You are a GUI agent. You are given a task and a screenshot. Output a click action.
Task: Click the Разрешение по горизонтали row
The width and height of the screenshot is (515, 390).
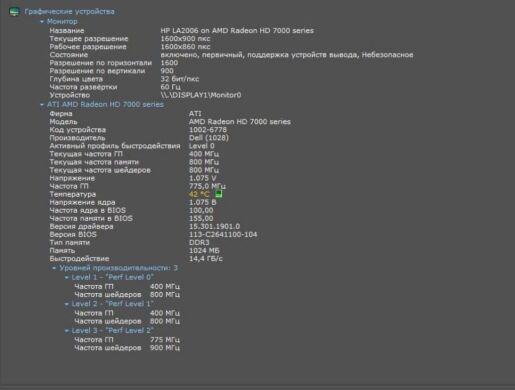click(114, 63)
